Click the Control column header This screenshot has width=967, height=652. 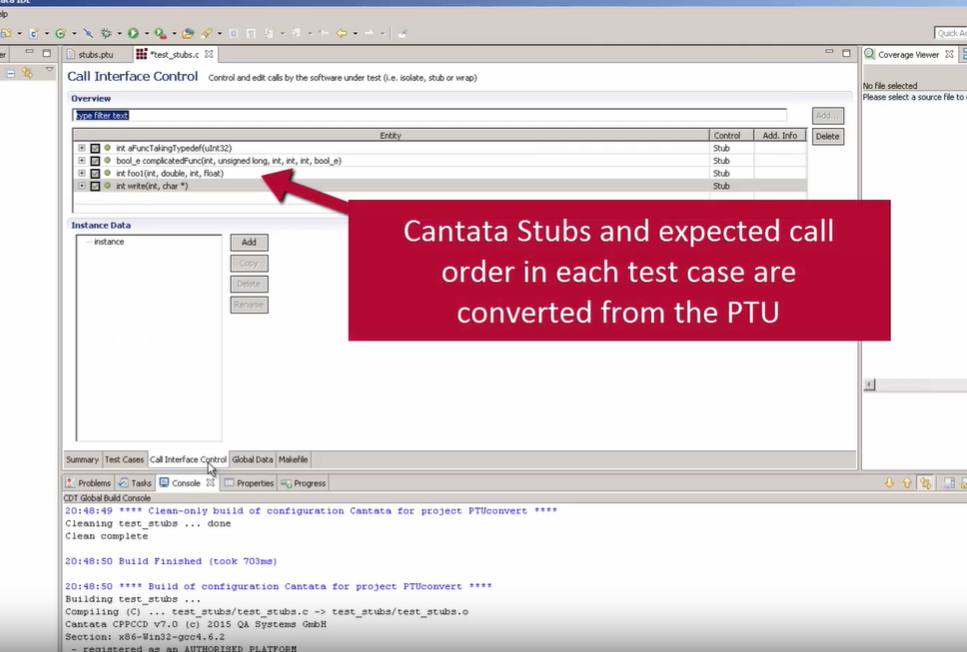click(x=731, y=135)
